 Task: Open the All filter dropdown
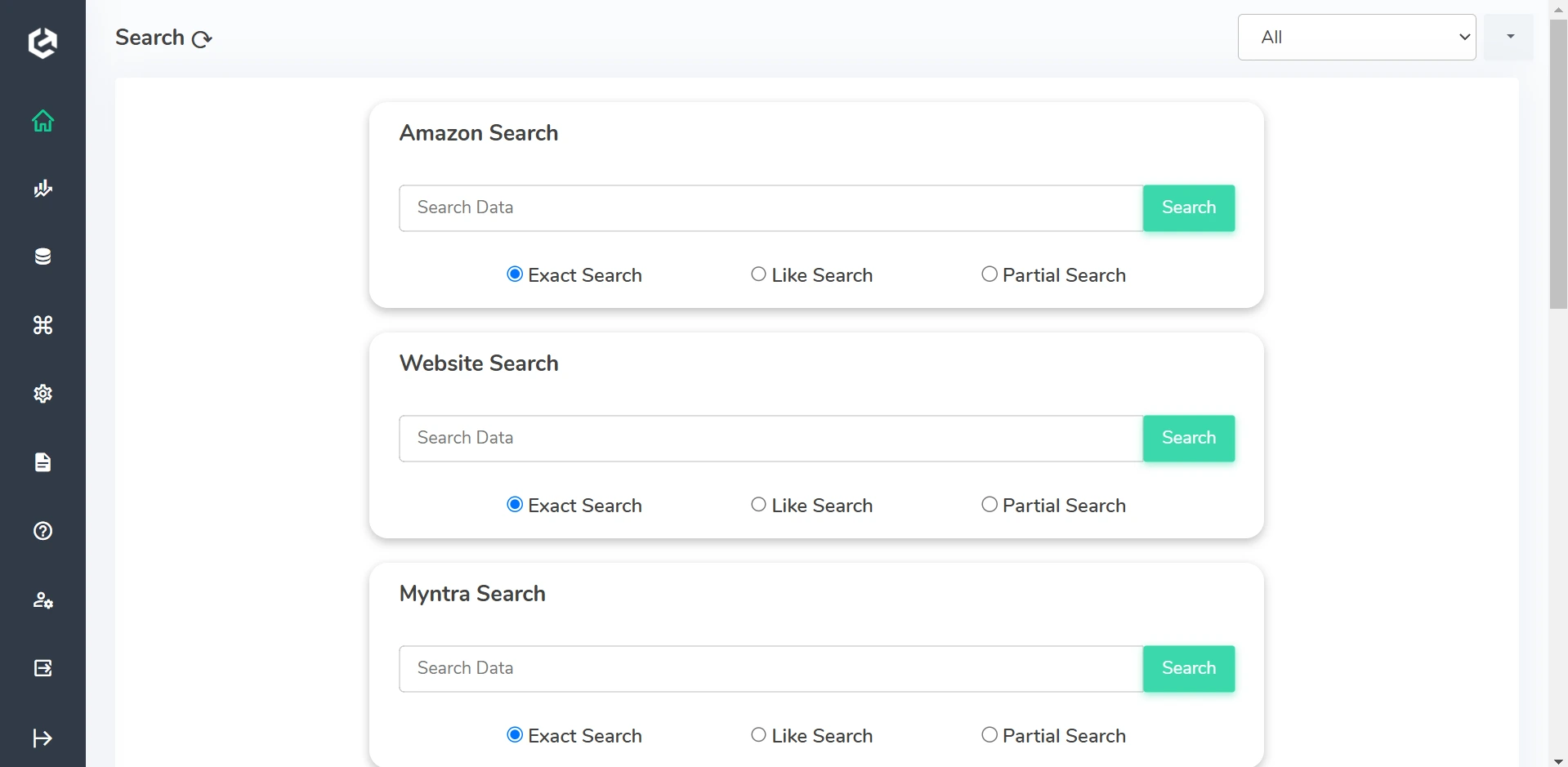(x=1356, y=37)
